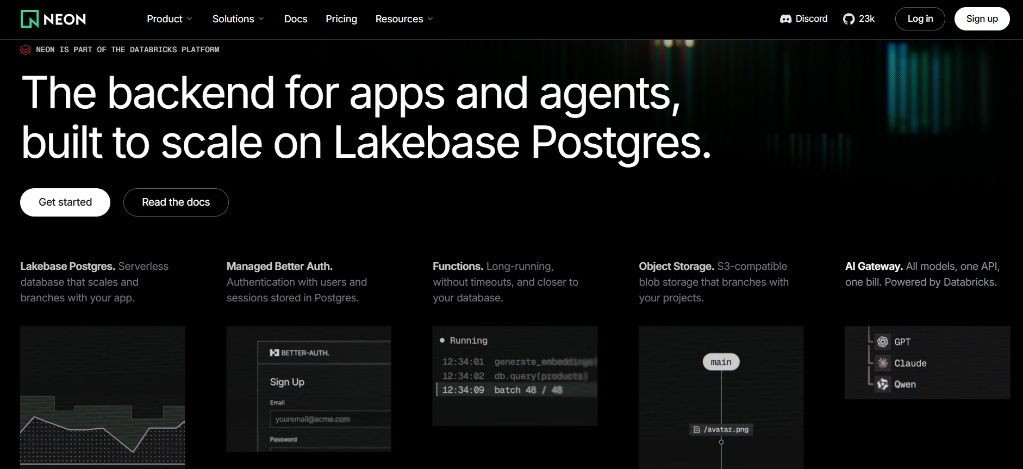Click the main branch pill
Viewport: 1023px width, 469px height.
pos(721,362)
